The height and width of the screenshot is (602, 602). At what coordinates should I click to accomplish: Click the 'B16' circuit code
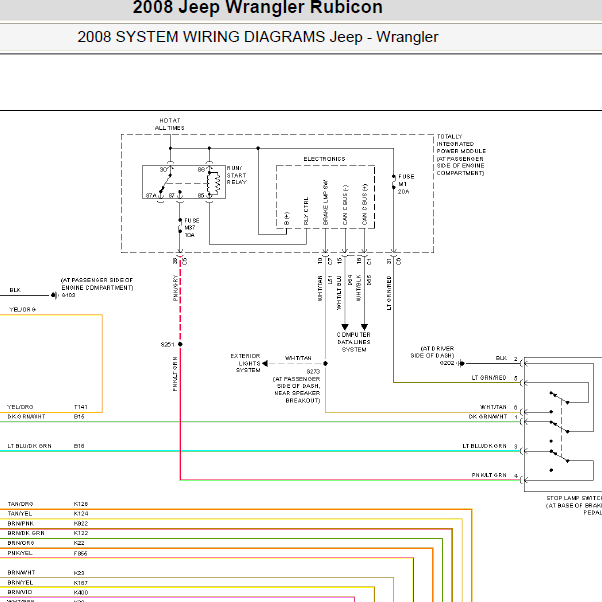[79, 446]
